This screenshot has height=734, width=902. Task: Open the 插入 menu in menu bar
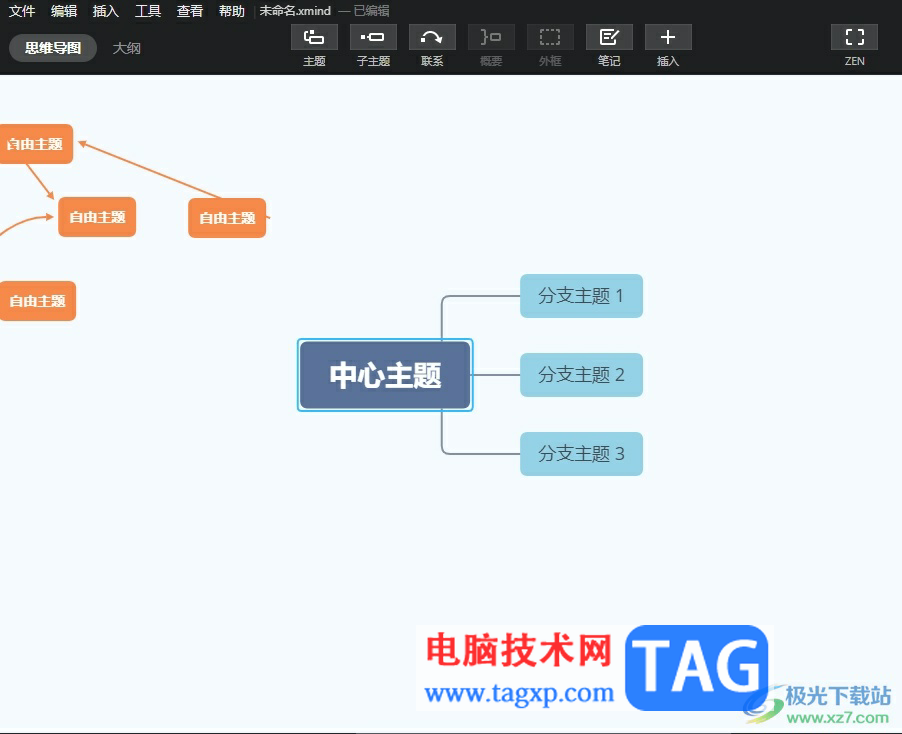(x=106, y=11)
